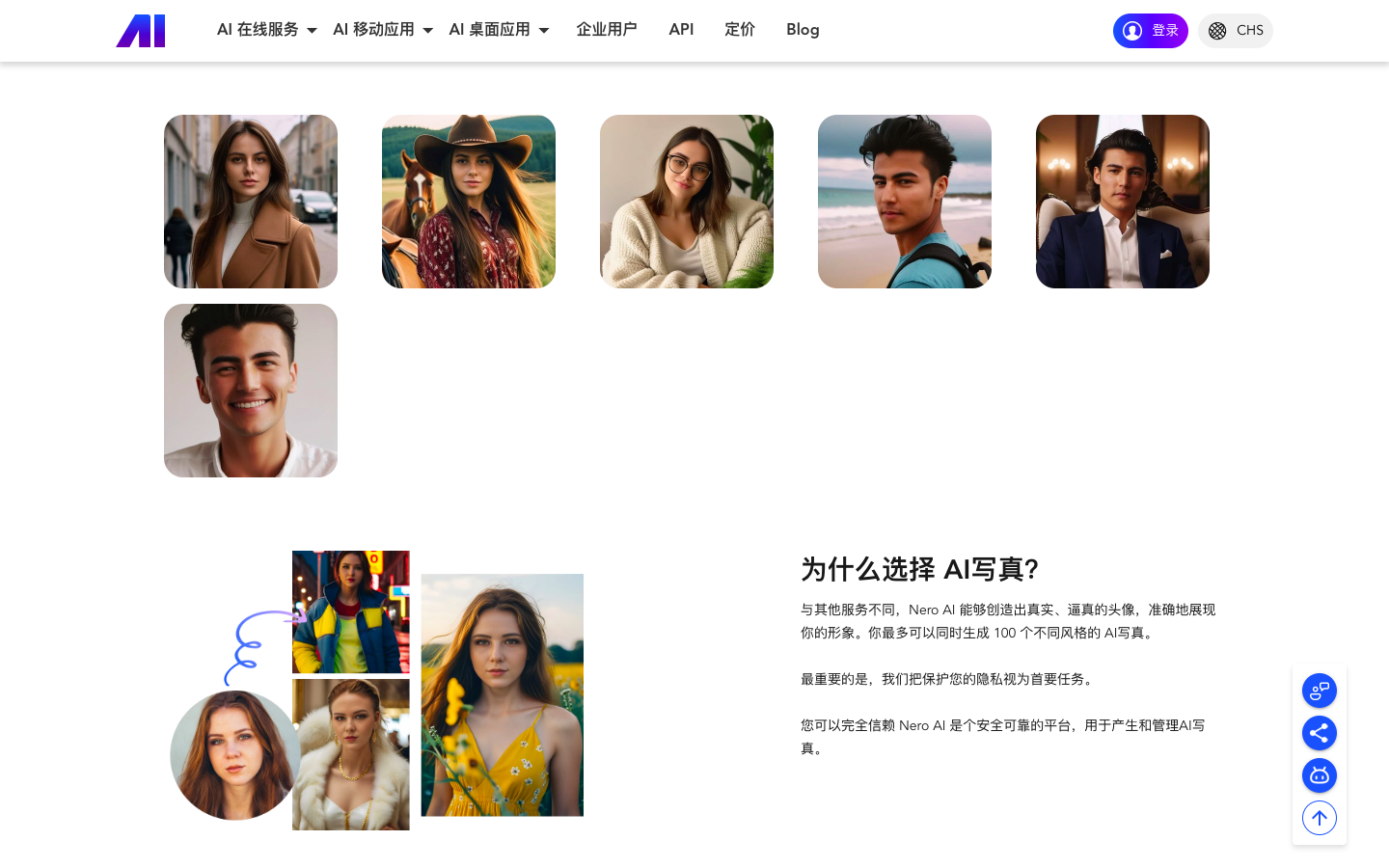Open the CHS language selector

(1236, 31)
